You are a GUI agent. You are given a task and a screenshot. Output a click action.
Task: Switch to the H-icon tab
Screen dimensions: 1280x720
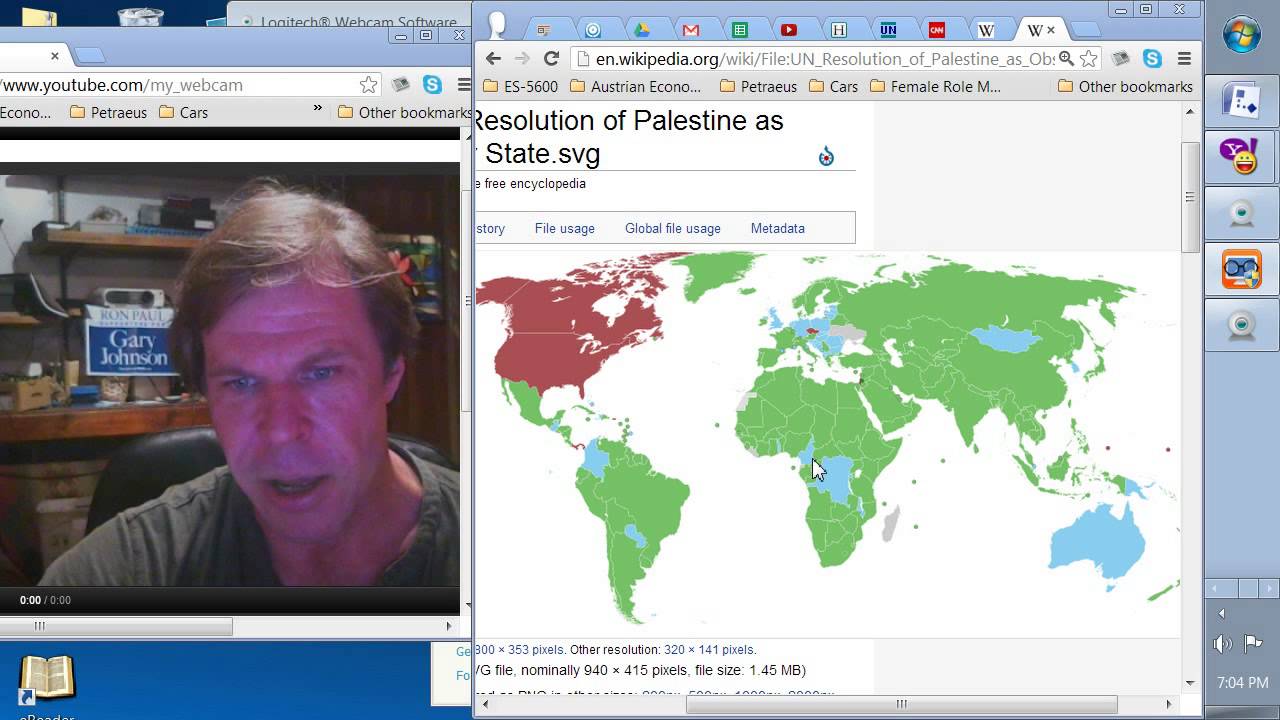(x=838, y=30)
